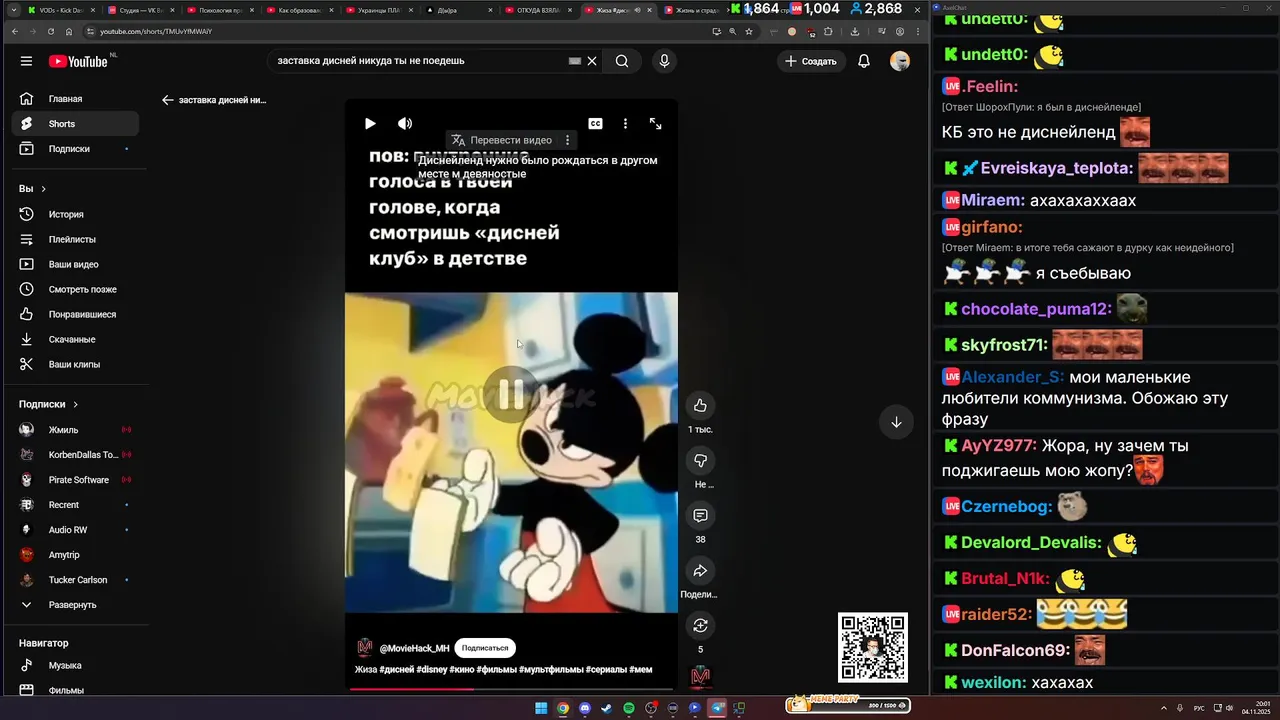Viewport: 1280px width, 720px height.
Task: Open Подписки in sidebar
Action: point(75,149)
